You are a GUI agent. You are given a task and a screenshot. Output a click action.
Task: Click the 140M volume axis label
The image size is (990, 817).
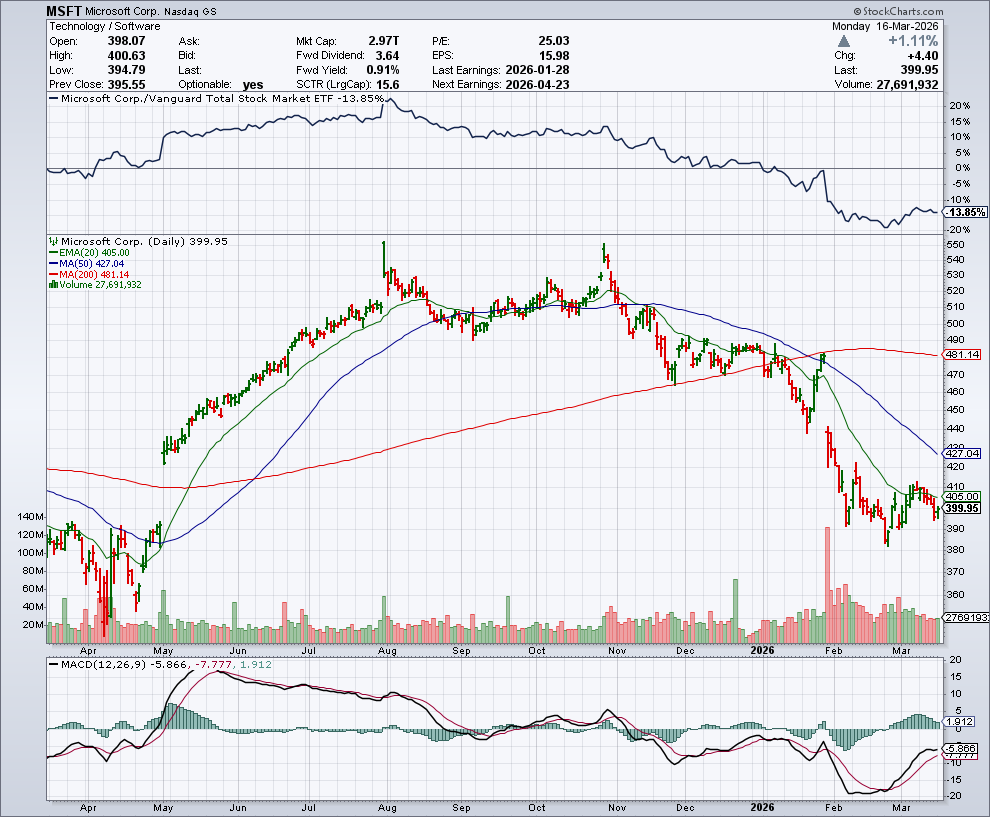(31, 516)
